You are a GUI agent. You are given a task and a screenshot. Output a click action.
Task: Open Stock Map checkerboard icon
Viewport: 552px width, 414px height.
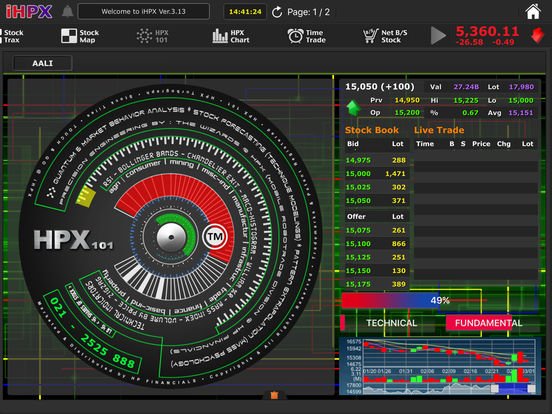coord(69,36)
